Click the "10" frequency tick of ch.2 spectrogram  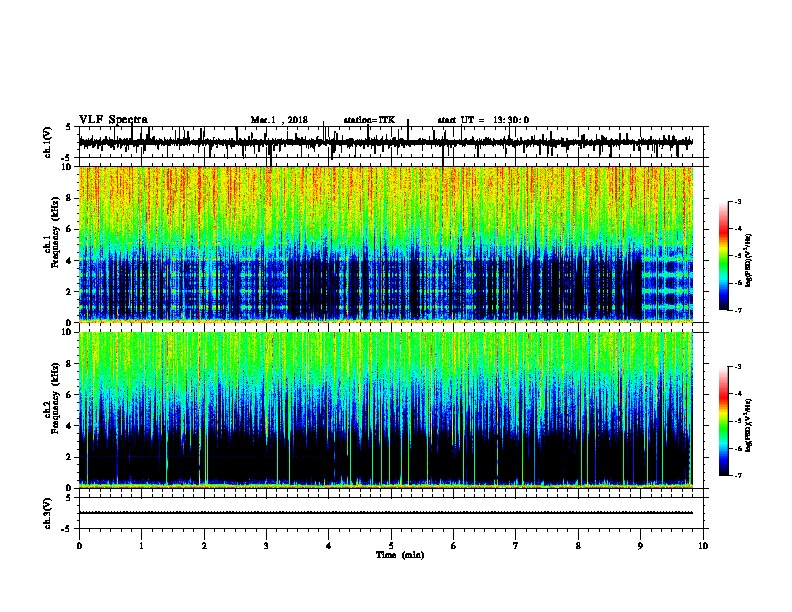point(68,332)
